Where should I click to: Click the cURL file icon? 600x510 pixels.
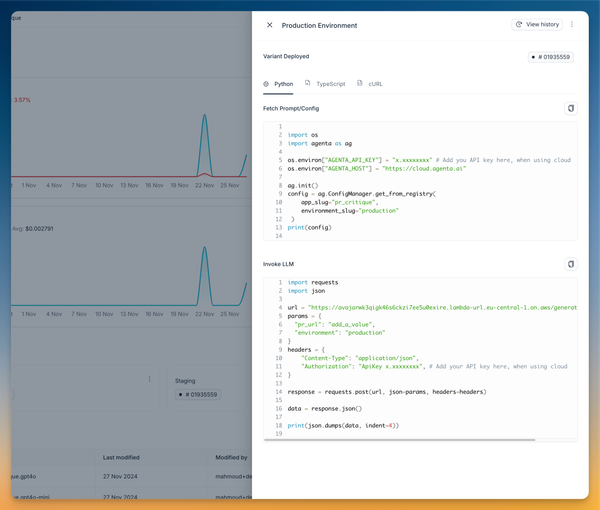pyautogui.click(x=359, y=83)
